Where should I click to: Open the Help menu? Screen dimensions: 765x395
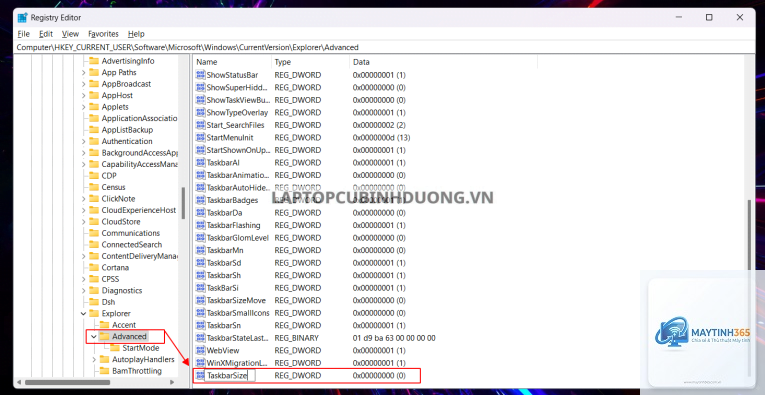[136, 34]
